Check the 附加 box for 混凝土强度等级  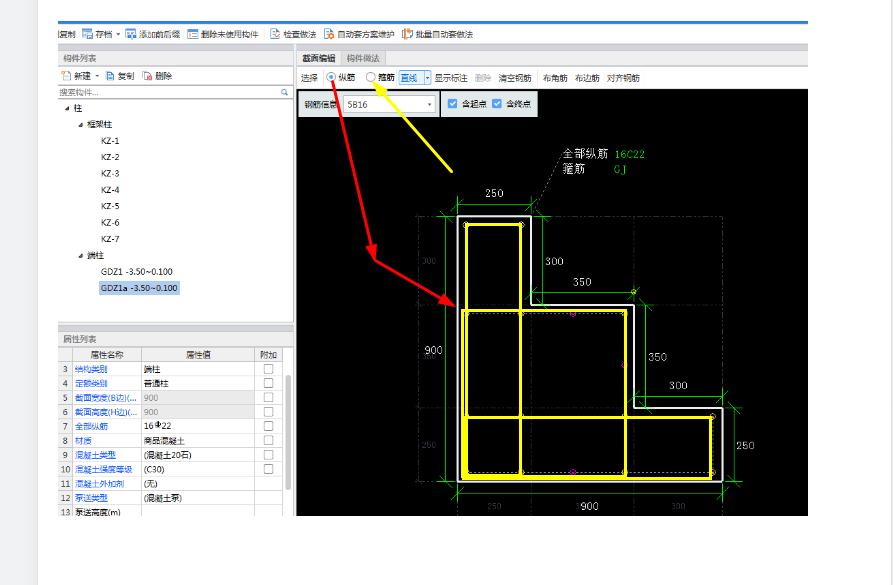[268, 469]
